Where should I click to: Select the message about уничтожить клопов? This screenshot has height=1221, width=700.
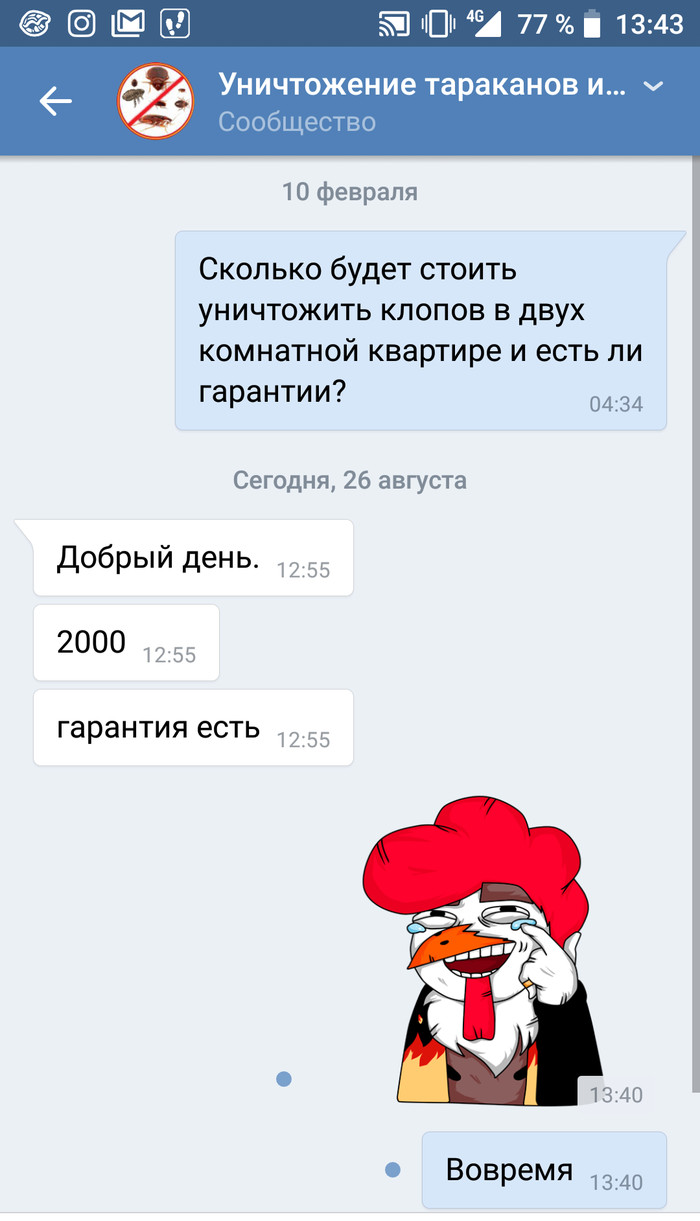[421, 331]
